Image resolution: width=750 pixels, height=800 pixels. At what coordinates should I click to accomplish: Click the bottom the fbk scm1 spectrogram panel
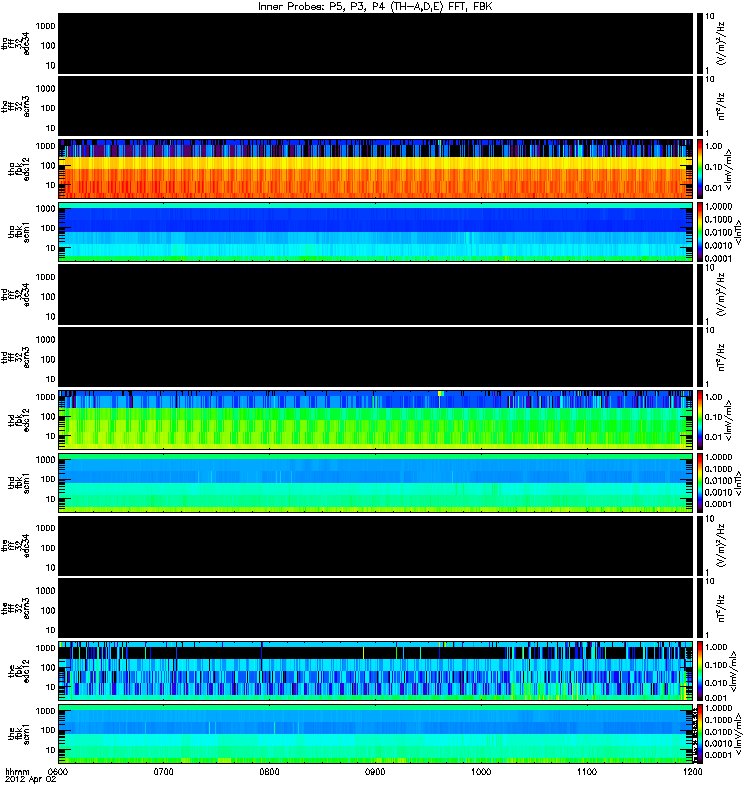pyautogui.click(x=376, y=734)
